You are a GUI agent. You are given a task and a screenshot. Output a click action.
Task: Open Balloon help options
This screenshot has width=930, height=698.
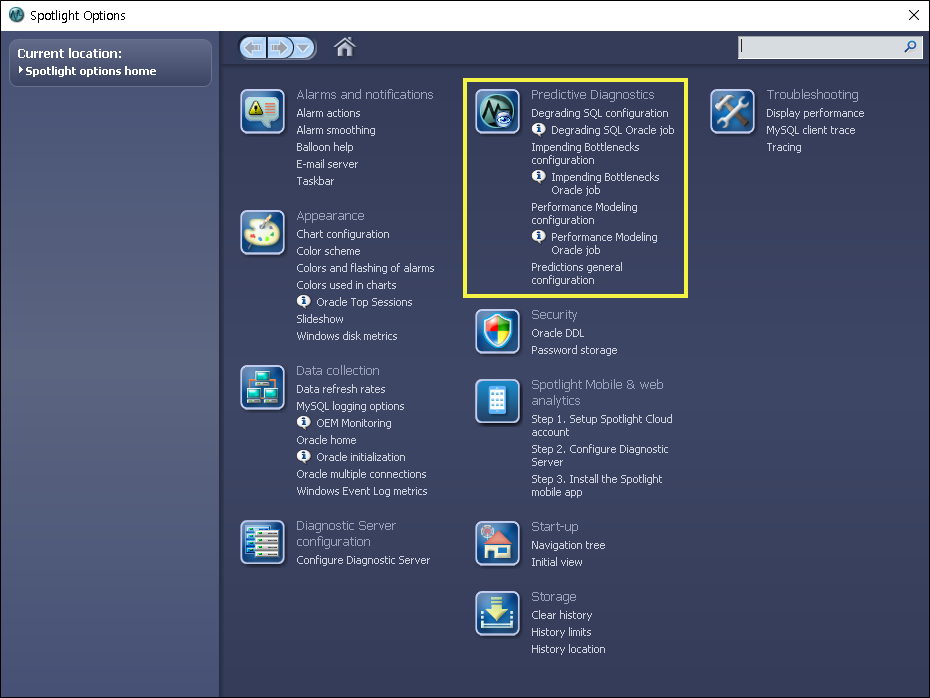[324, 147]
